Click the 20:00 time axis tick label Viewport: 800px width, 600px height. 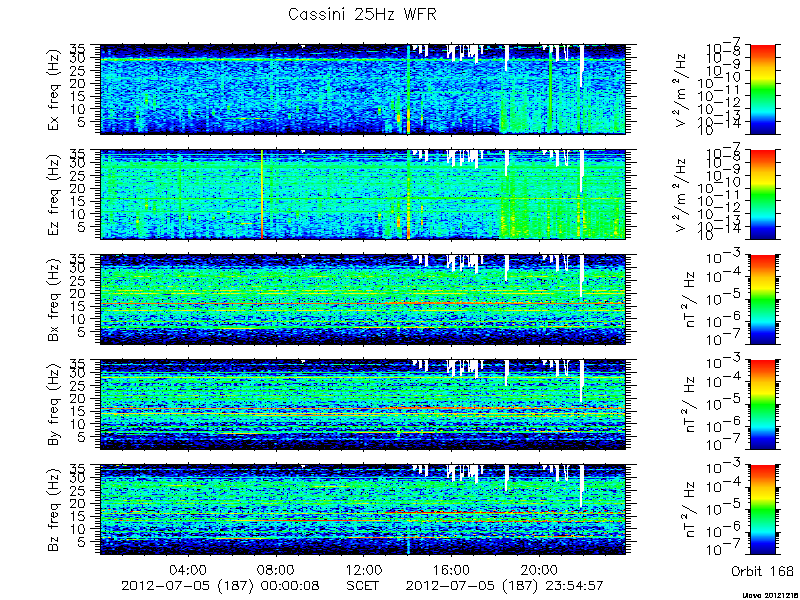click(x=539, y=569)
